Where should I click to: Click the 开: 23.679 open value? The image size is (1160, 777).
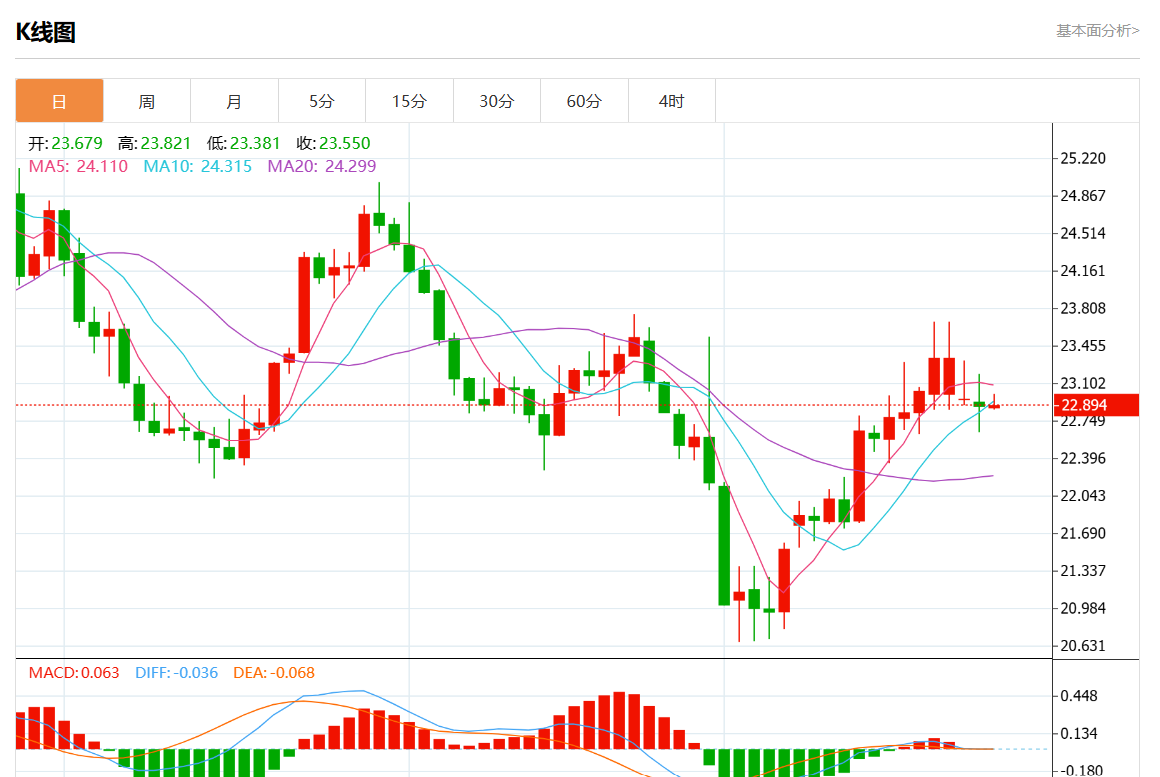(x=65, y=144)
